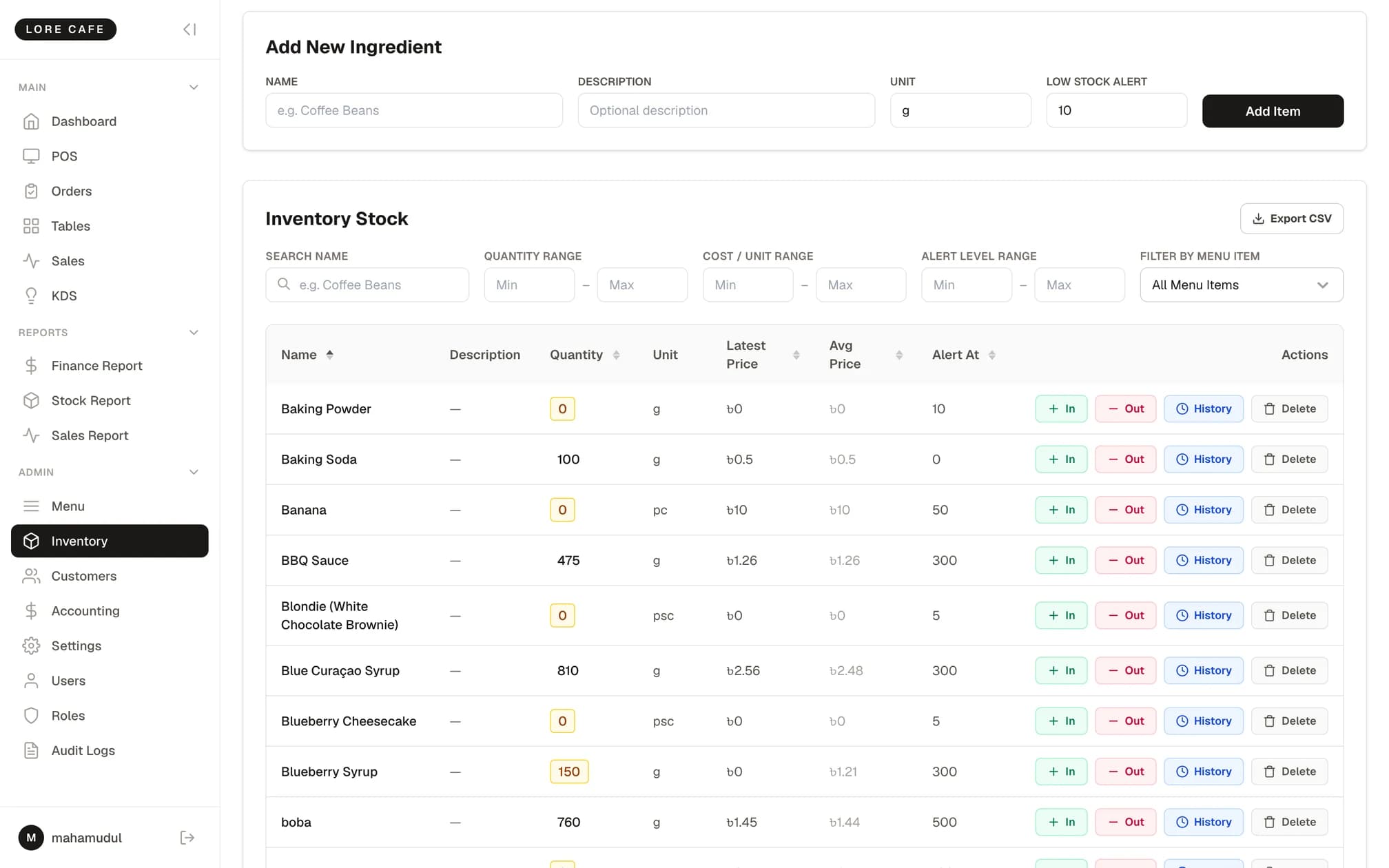Click the Roles shield icon

pos(31,716)
